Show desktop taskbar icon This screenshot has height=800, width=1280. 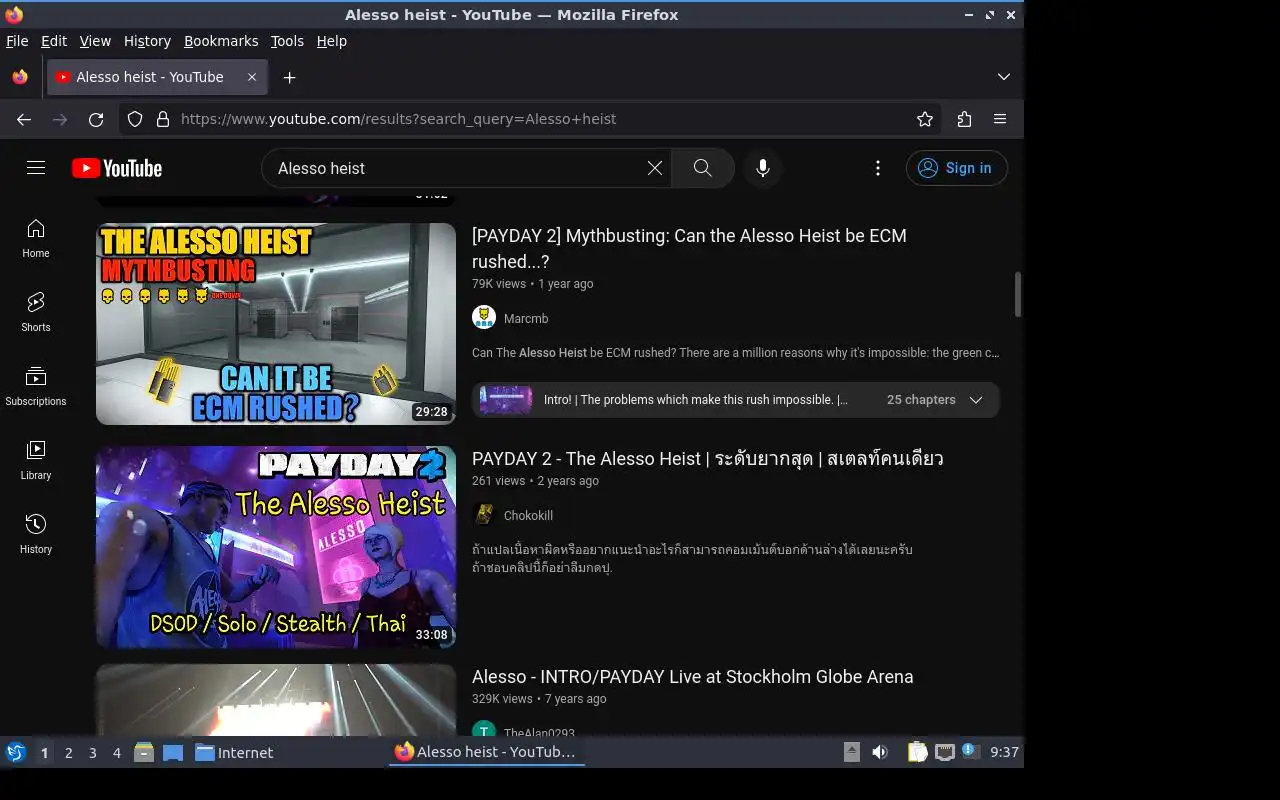pos(173,753)
